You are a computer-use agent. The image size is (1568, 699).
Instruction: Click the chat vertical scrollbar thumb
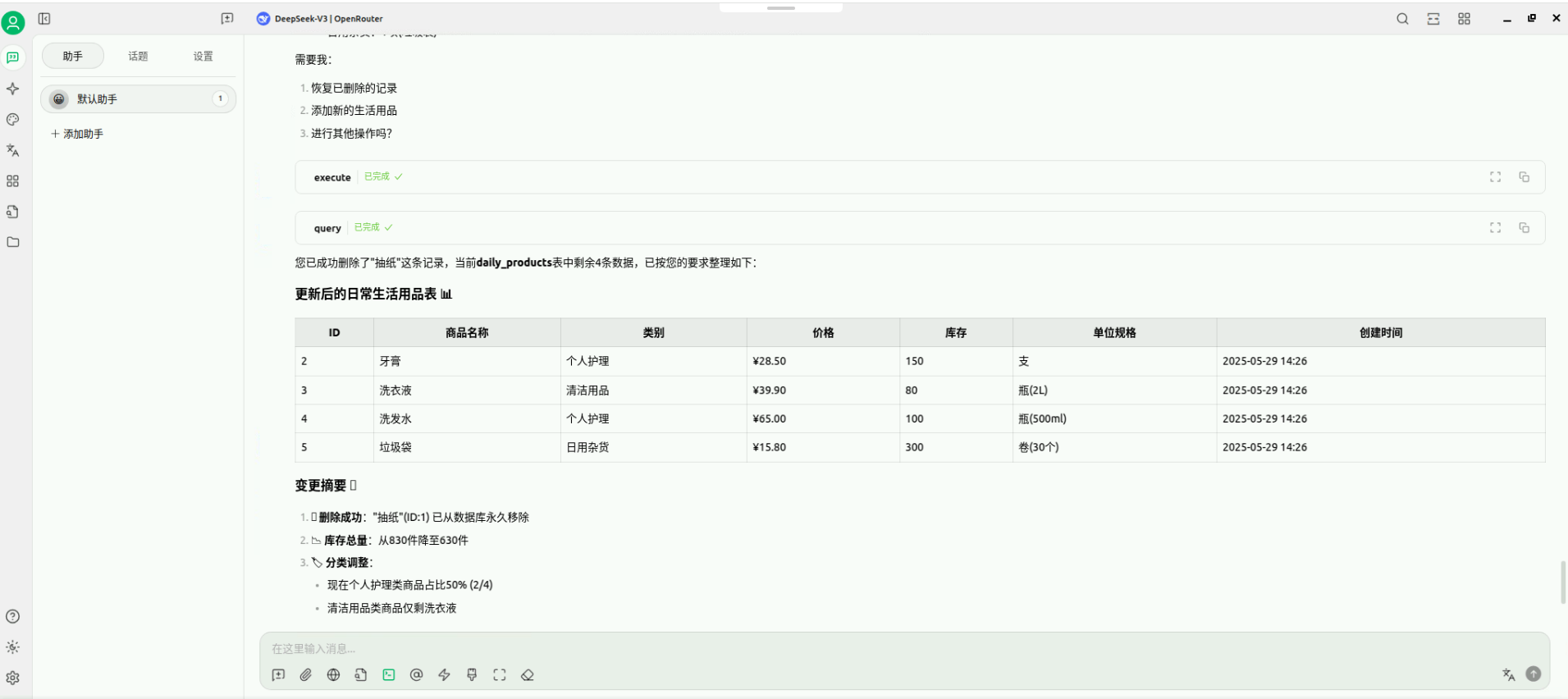coord(1564,582)
